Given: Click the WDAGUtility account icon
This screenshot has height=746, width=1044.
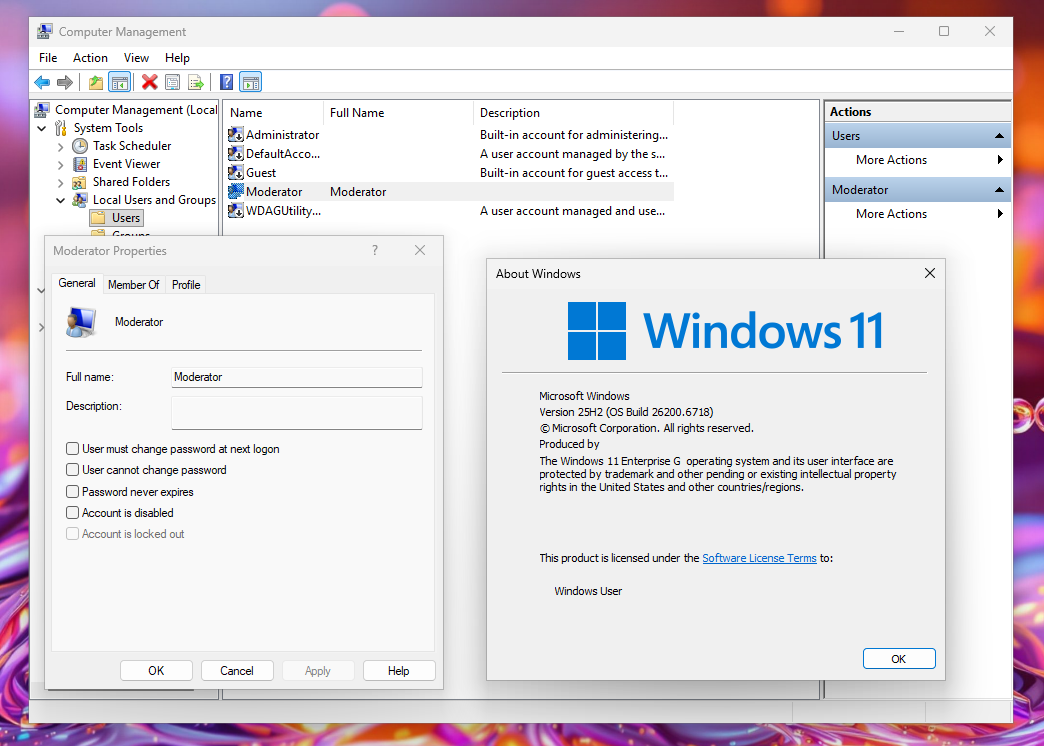Looking at the screenshot, I should click(236, 210).
